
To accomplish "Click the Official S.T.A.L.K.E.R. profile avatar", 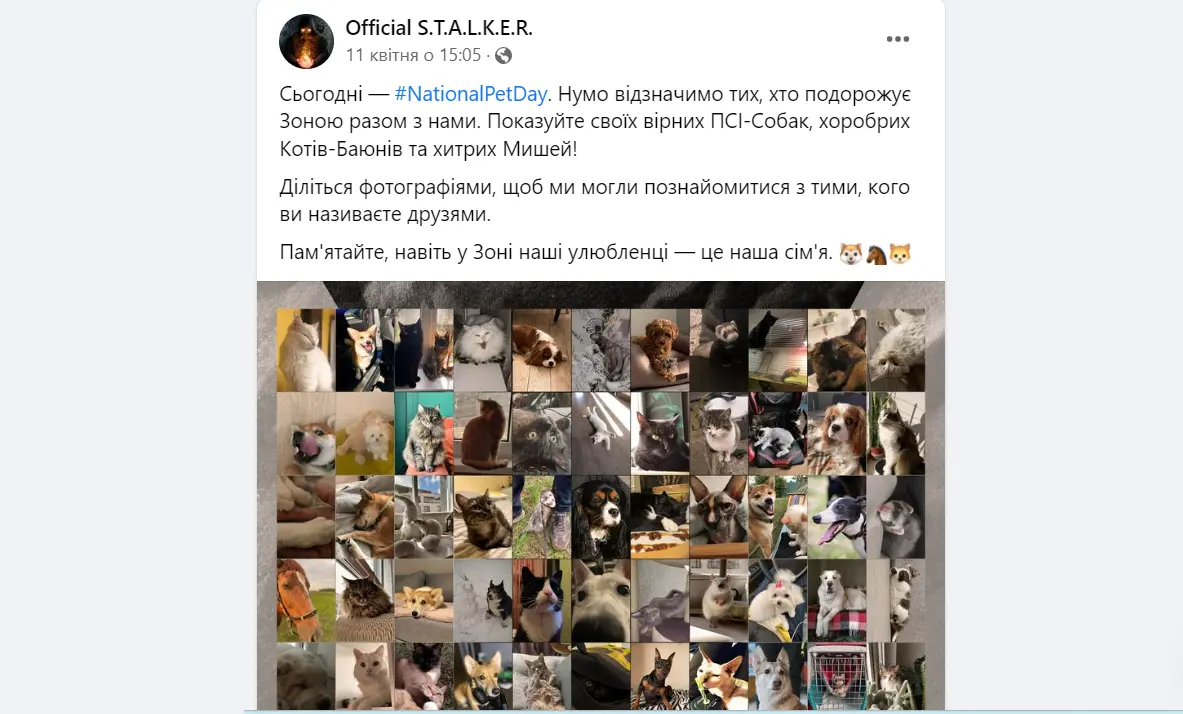I will coord(306,42).
